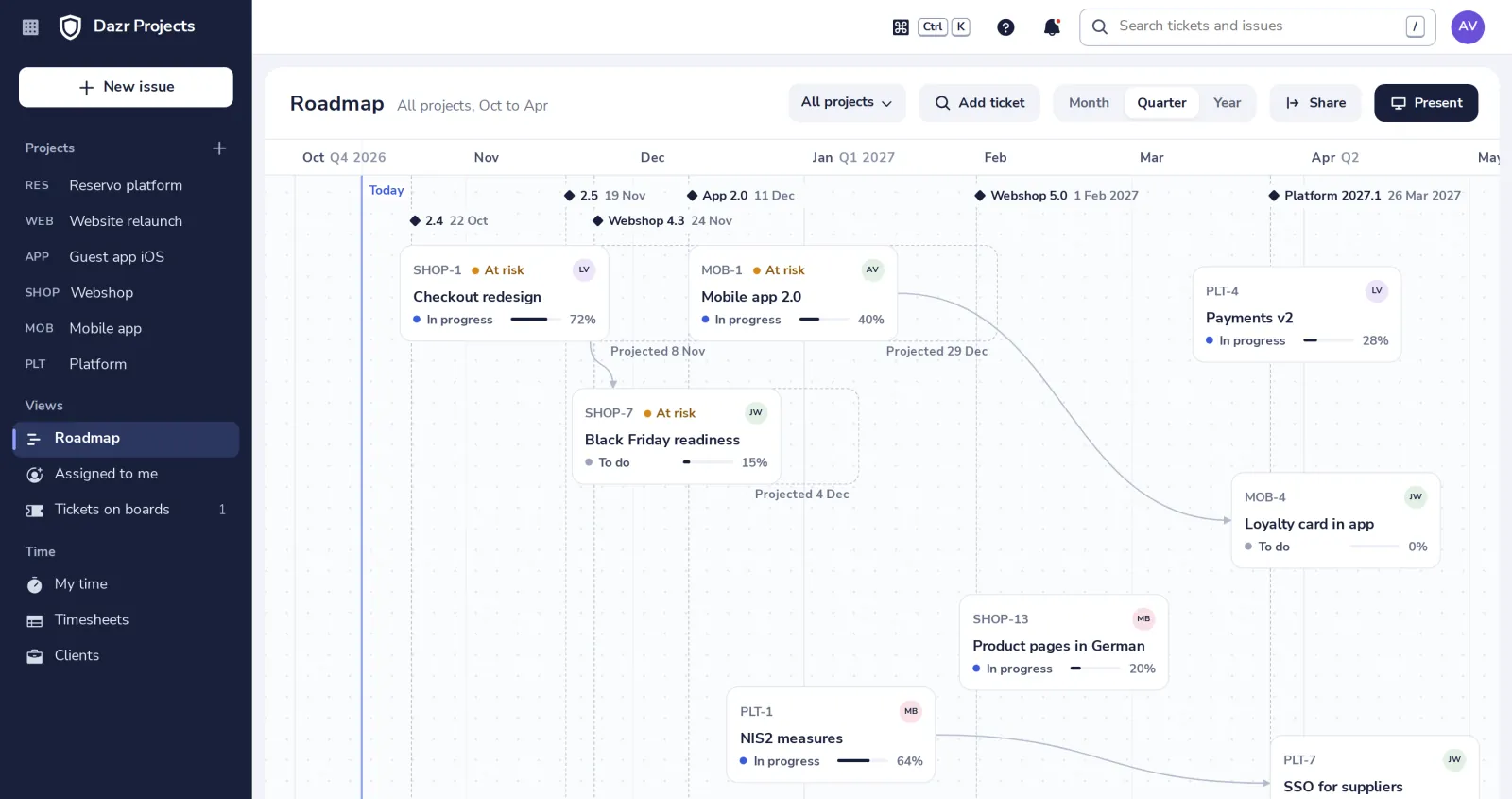Click Mobile app 2.0 40% progress bar
This screenshot has height=799, width=1512.
pos(824,320)
